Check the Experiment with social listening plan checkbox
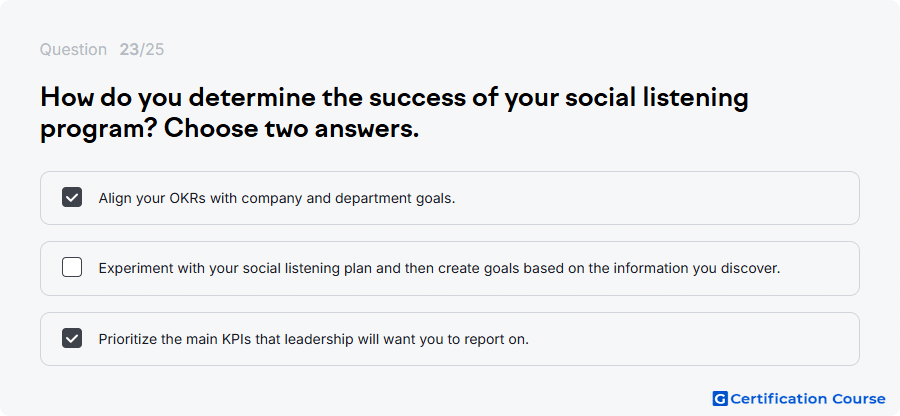Screen dimensions: 900x416 72,267
